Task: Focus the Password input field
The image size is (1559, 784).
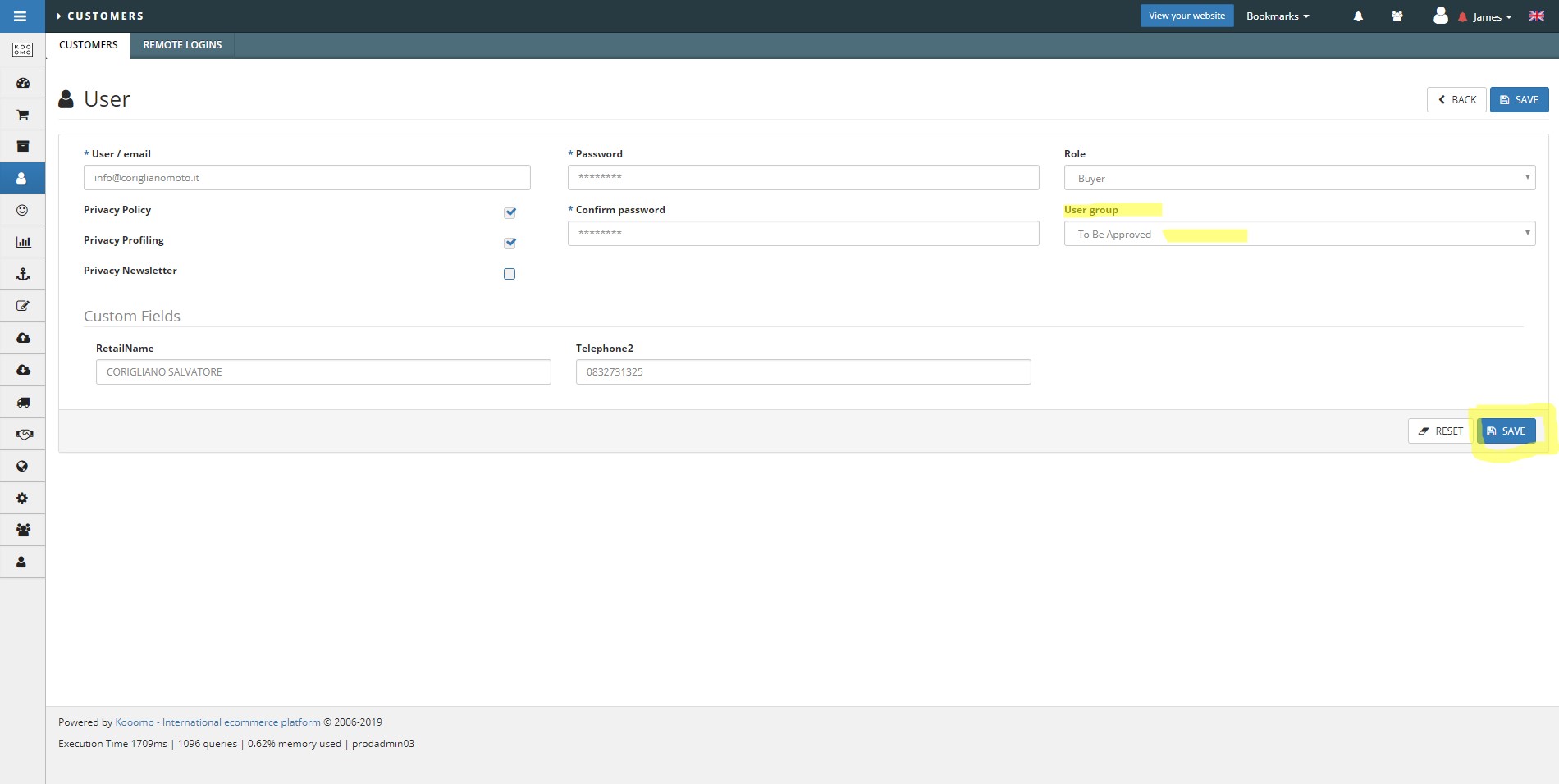Action: (x=803, y=178)
